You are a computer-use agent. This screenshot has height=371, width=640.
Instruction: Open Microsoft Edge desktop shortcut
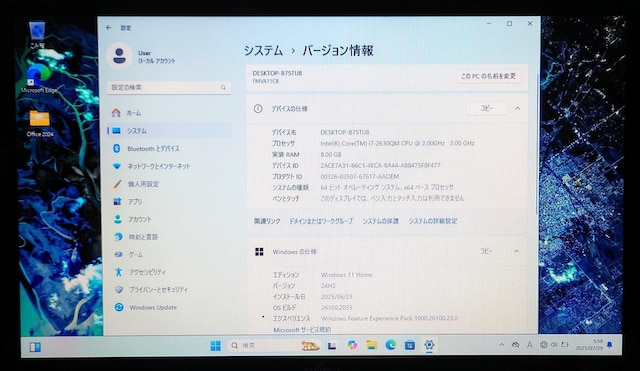[x=39, y=78]
